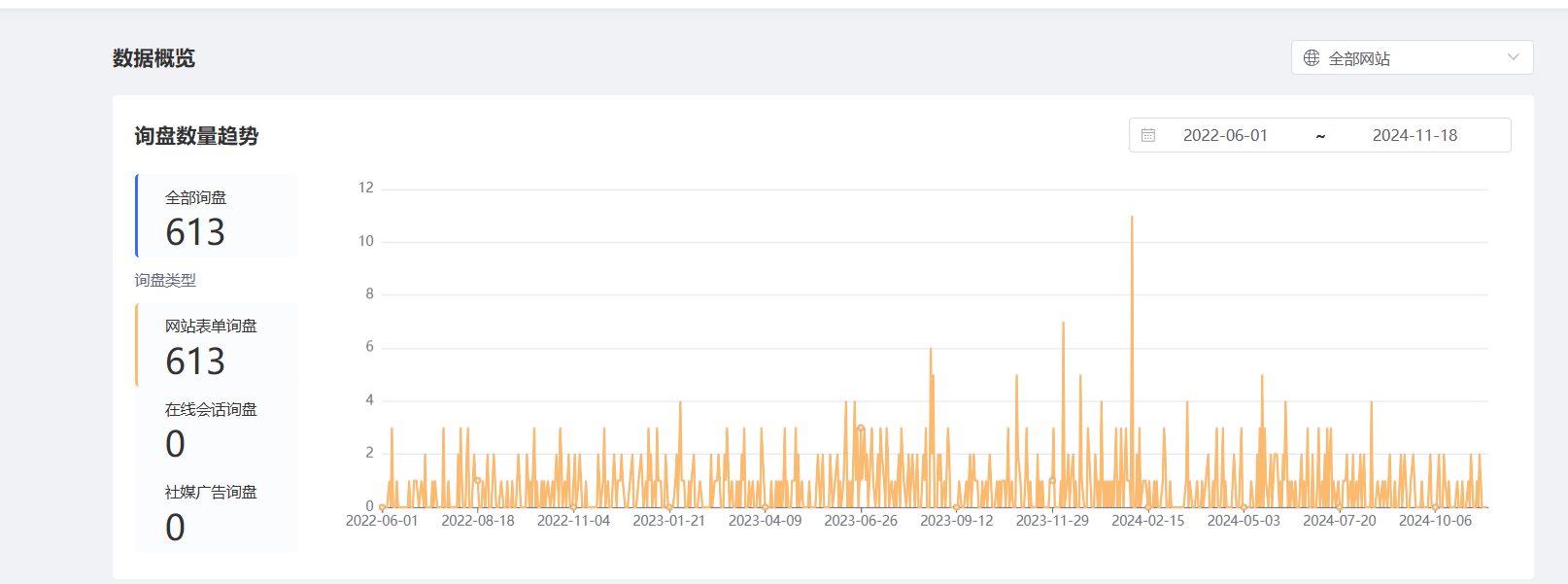Click the 2024-10-06 x-axis label
Screen dimensions: 1568x584
point(1435,521)
